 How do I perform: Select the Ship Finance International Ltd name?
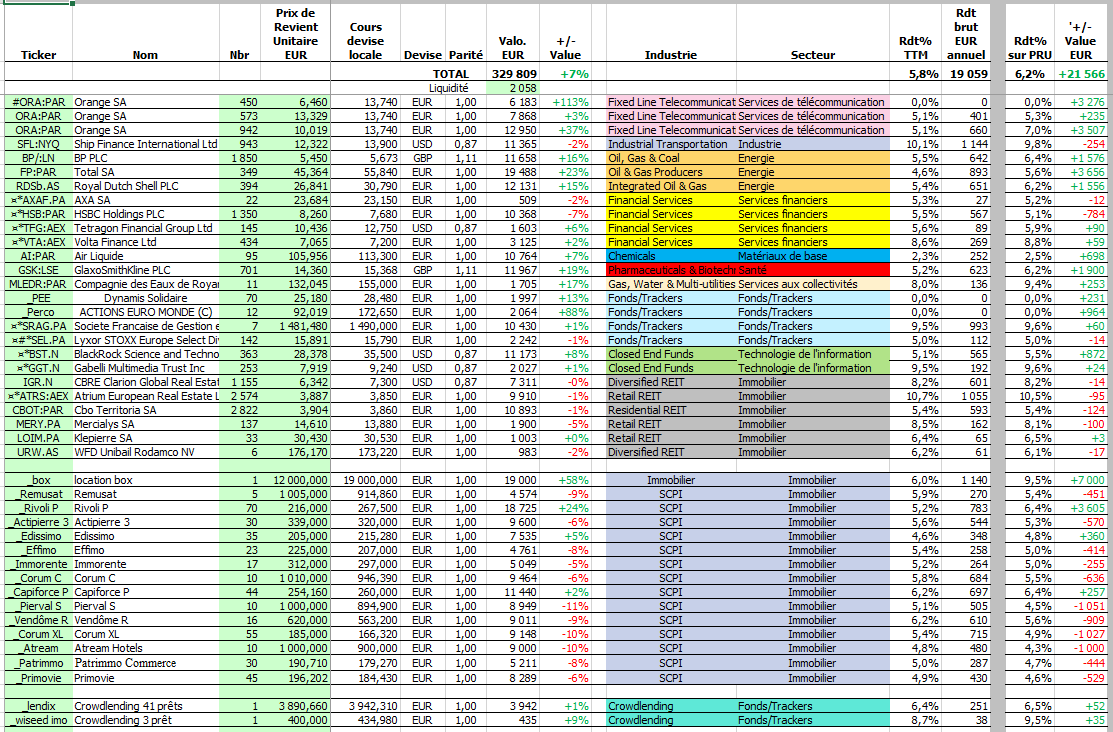146,144
